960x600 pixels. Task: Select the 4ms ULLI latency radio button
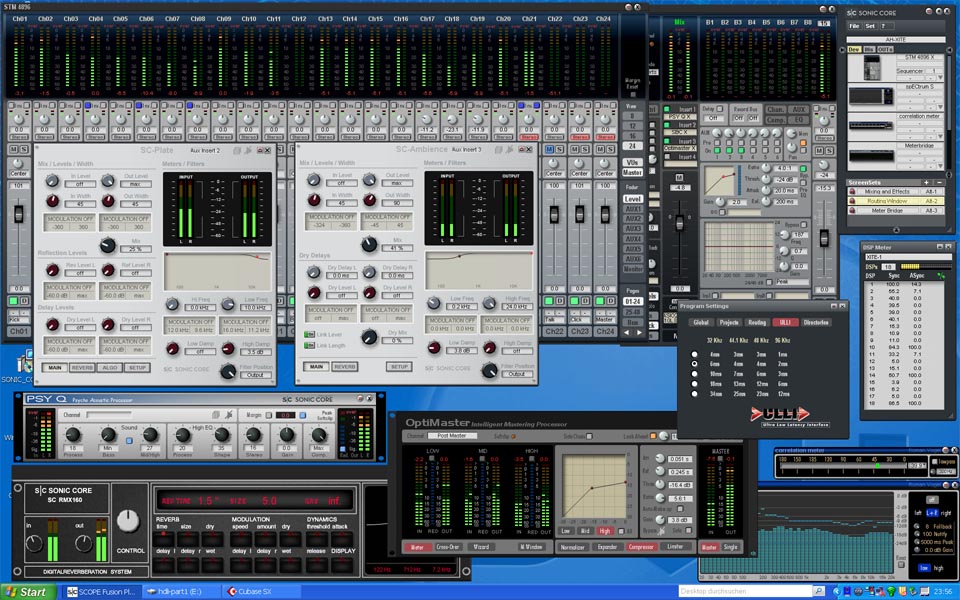pos(694,354)
